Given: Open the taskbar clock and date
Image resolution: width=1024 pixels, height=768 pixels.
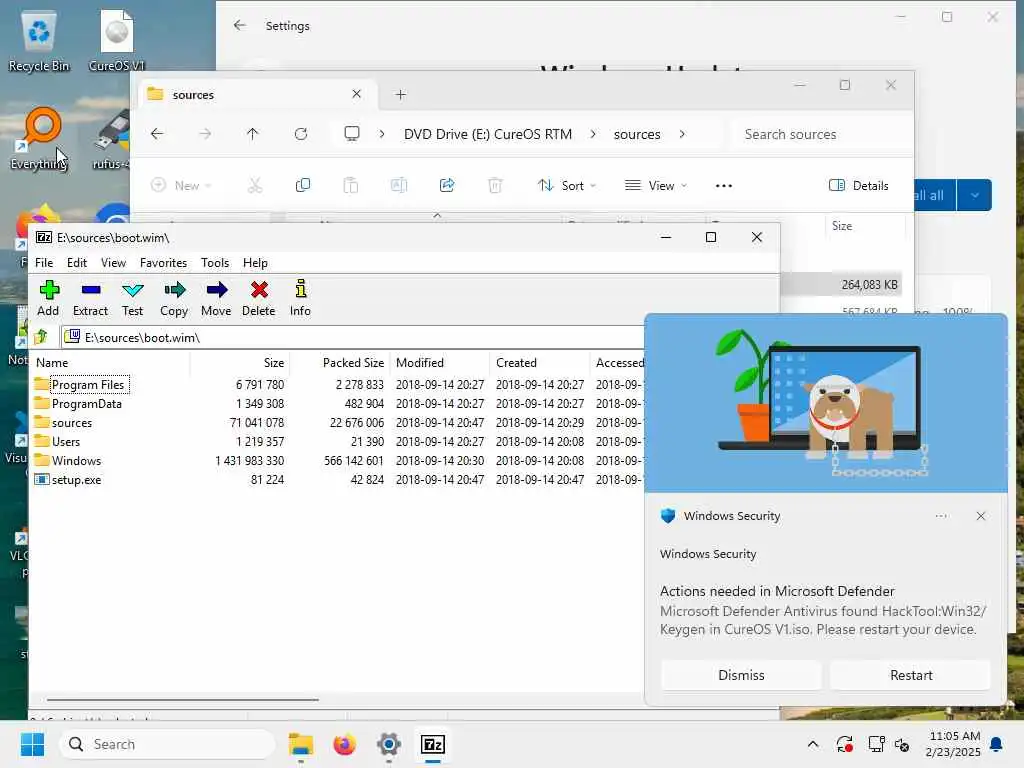Looking at the screenshot, I should 953,744.
